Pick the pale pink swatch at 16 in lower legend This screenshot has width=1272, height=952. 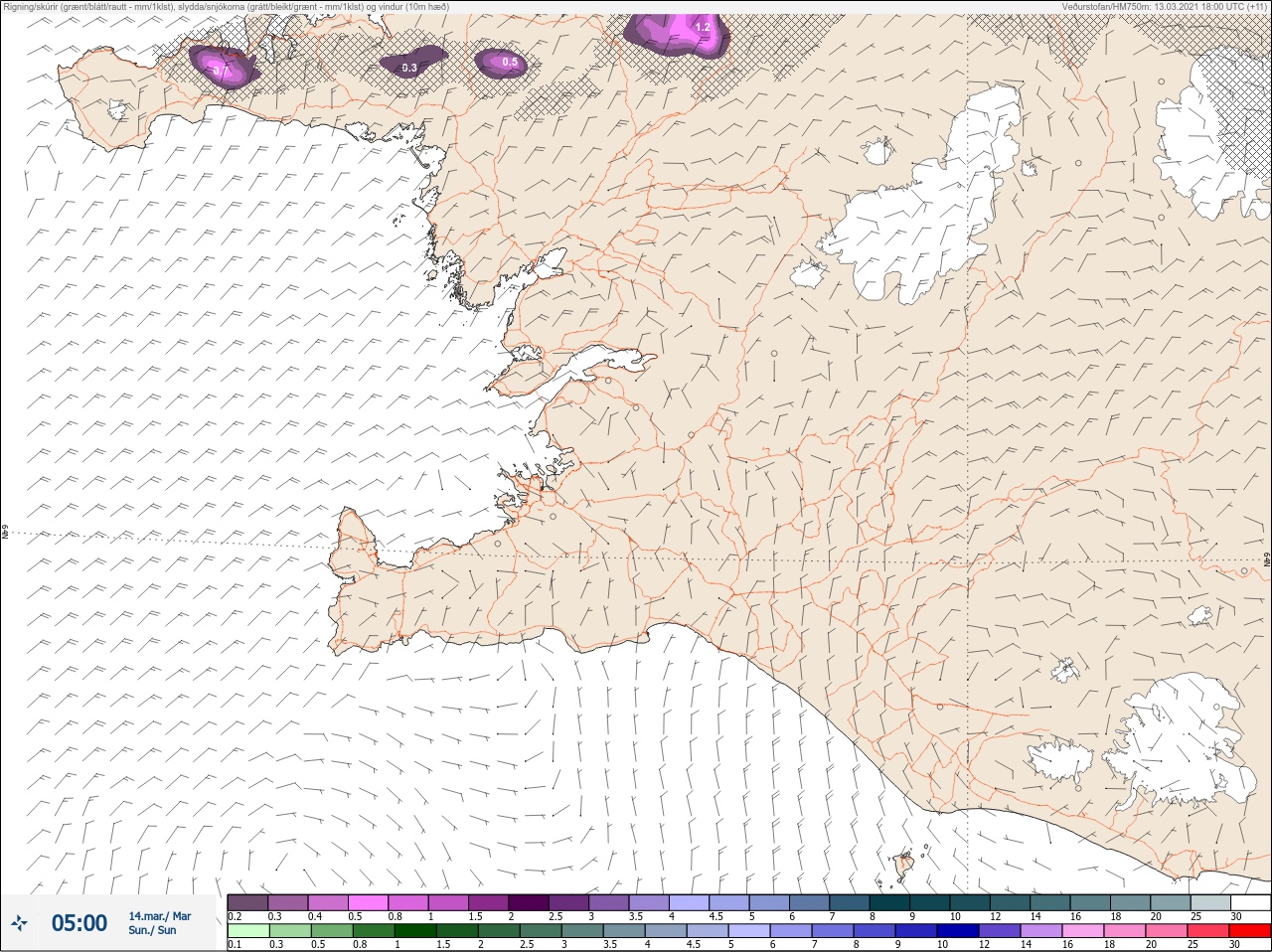[x=1083, y=932]
